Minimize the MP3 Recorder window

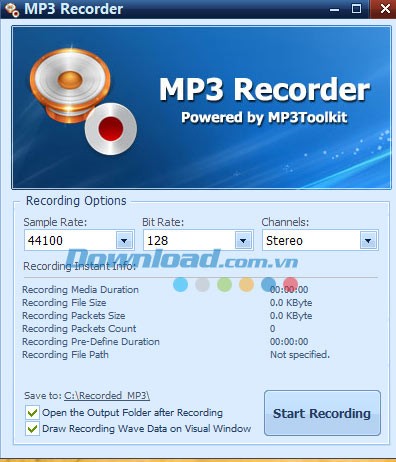pos(334,9)
